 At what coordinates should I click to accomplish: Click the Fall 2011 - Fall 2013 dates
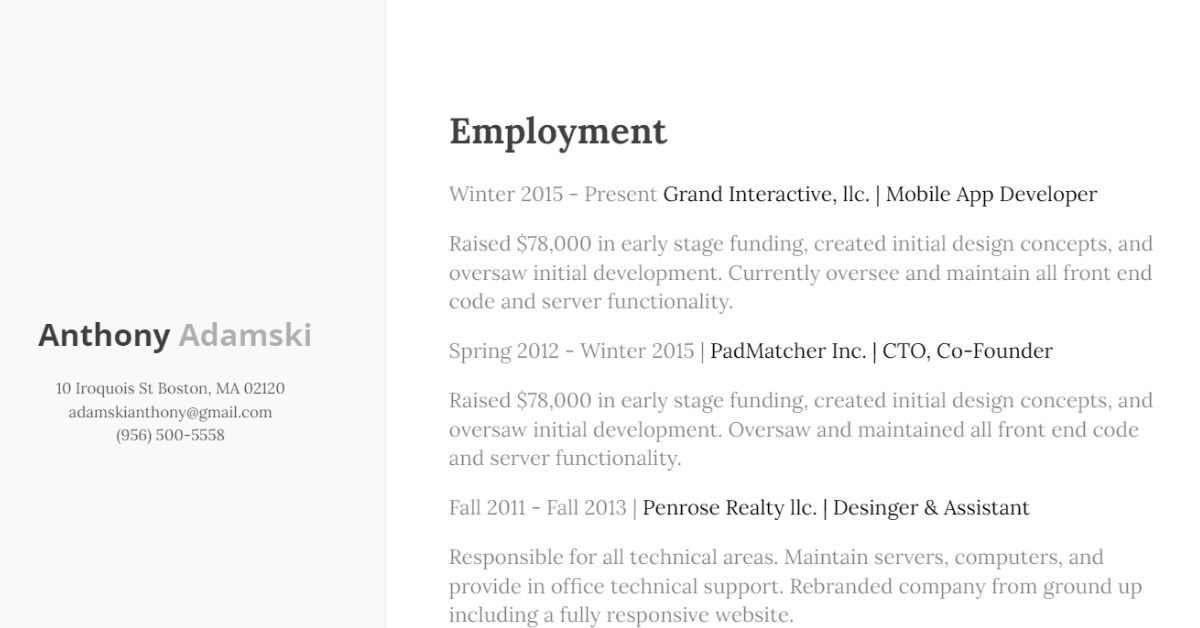click(x=538, y=508)
